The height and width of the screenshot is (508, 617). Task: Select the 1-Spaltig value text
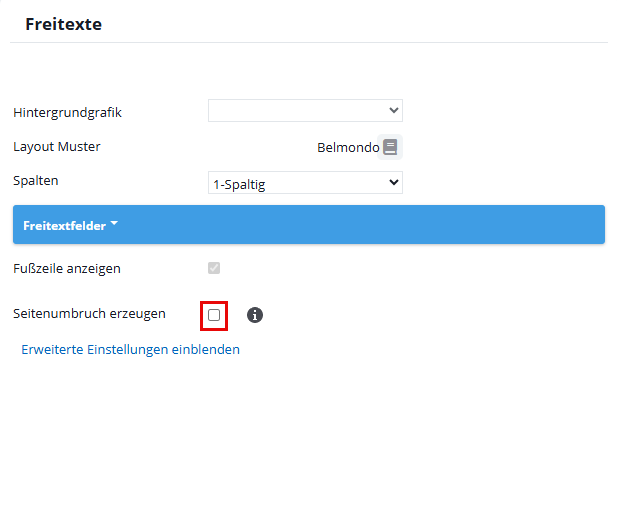tap(238, 183)
